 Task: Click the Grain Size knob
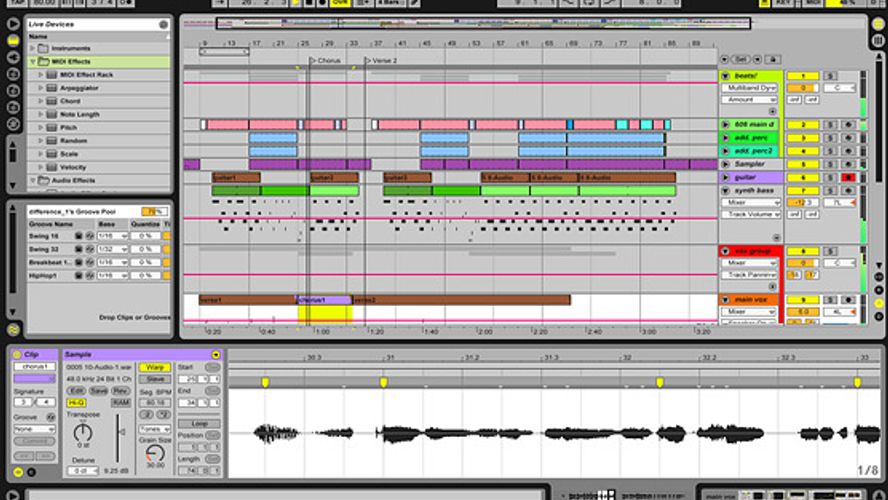(155, 452)
